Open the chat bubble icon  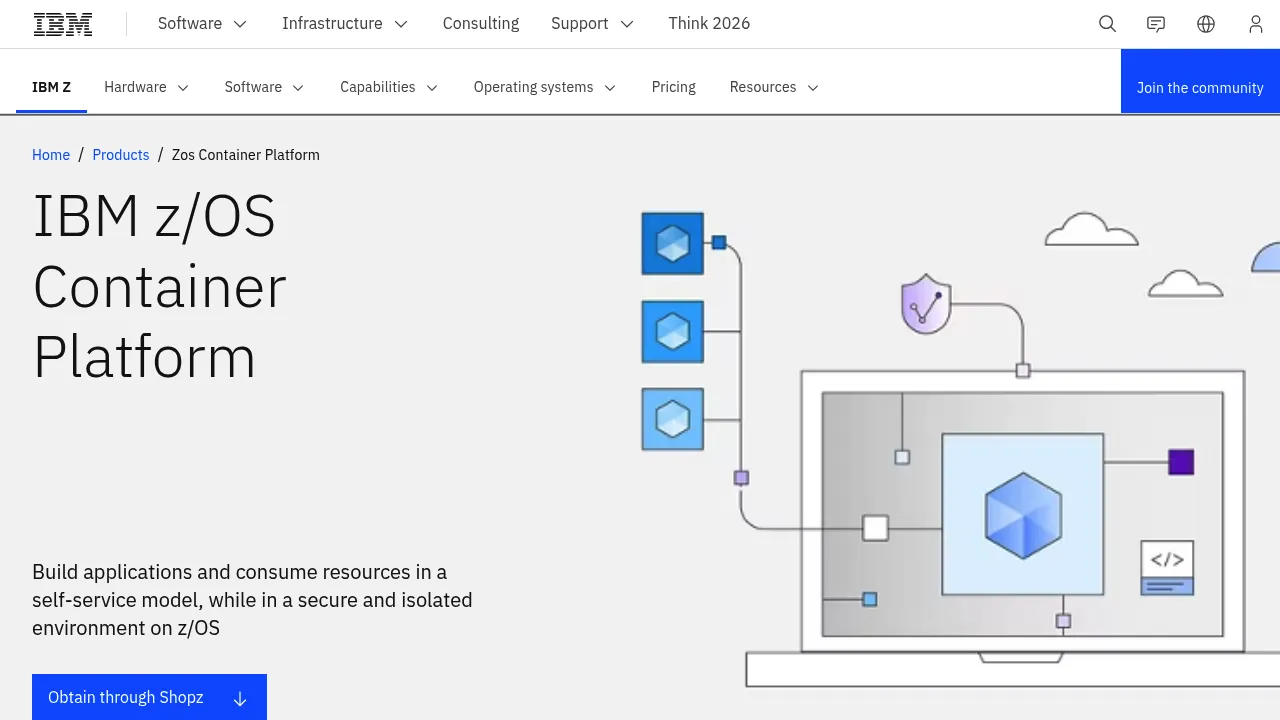1156,24
